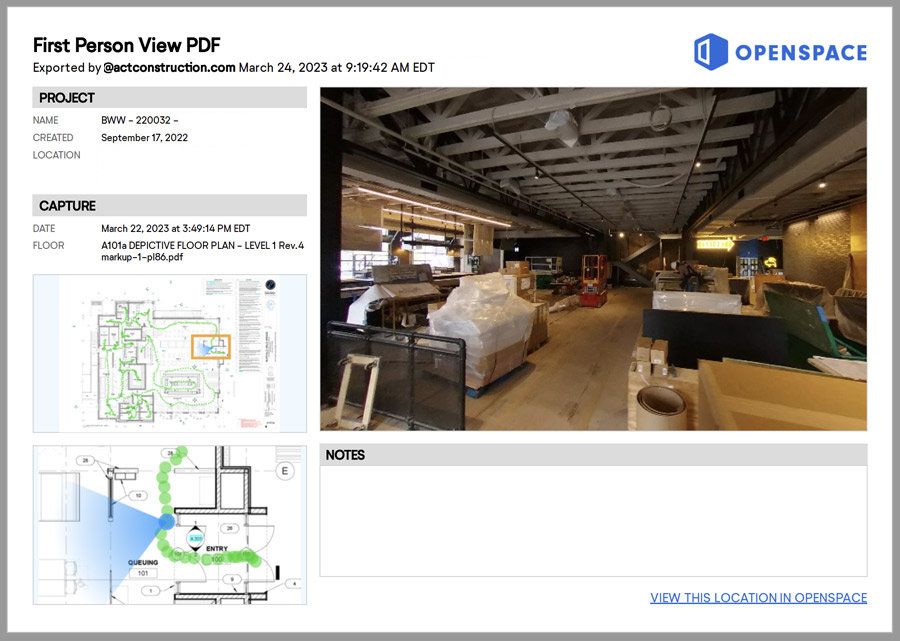Screen dimensions: 900x641
Task: Click the cyan elevation tag marker
Action: (197, 537)
